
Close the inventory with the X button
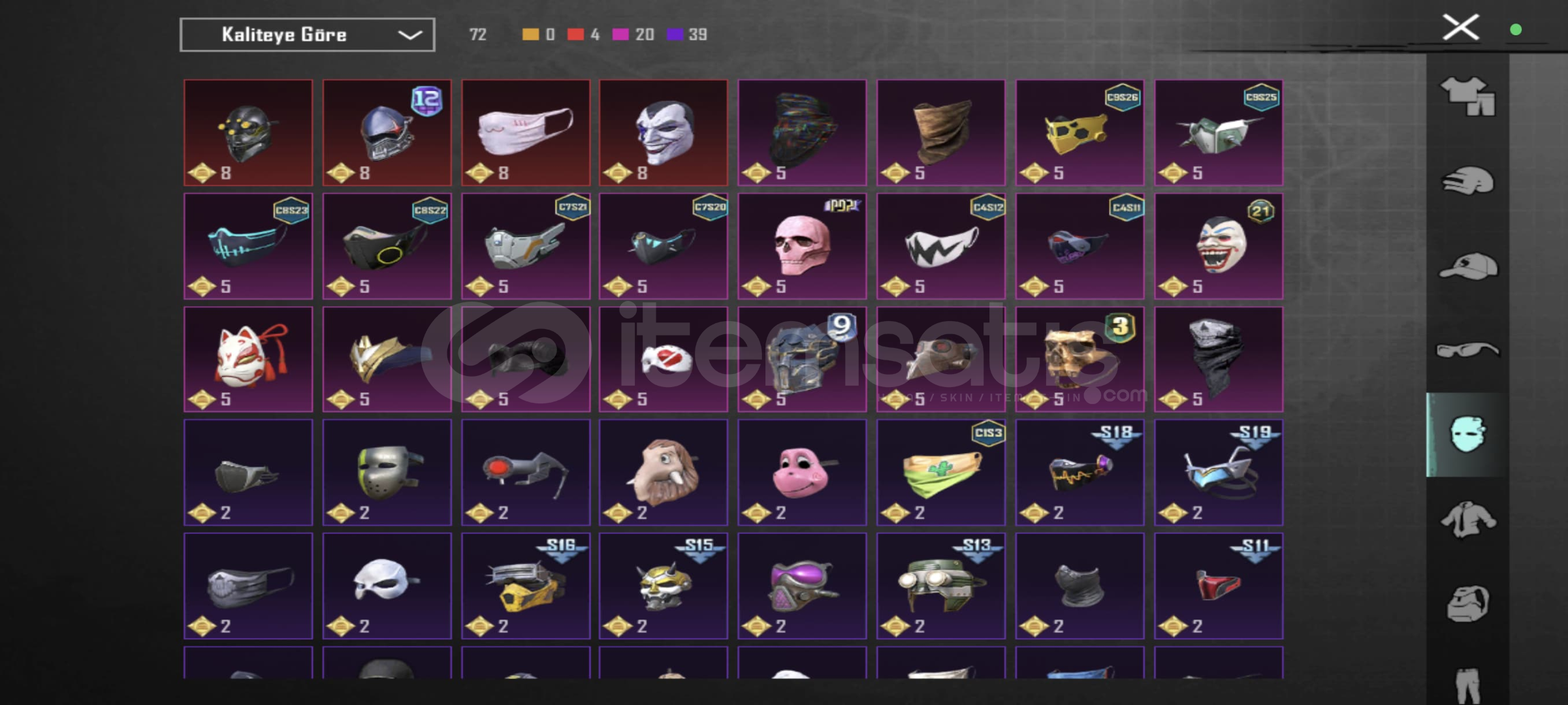tap(1461, 27)
